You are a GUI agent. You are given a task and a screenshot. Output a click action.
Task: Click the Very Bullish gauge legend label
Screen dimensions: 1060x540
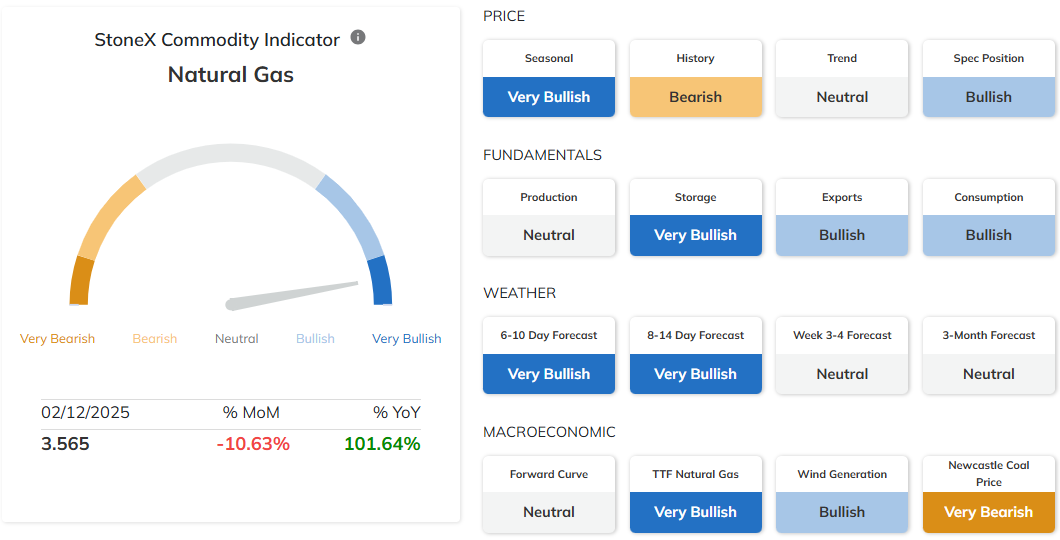(406, 339)
